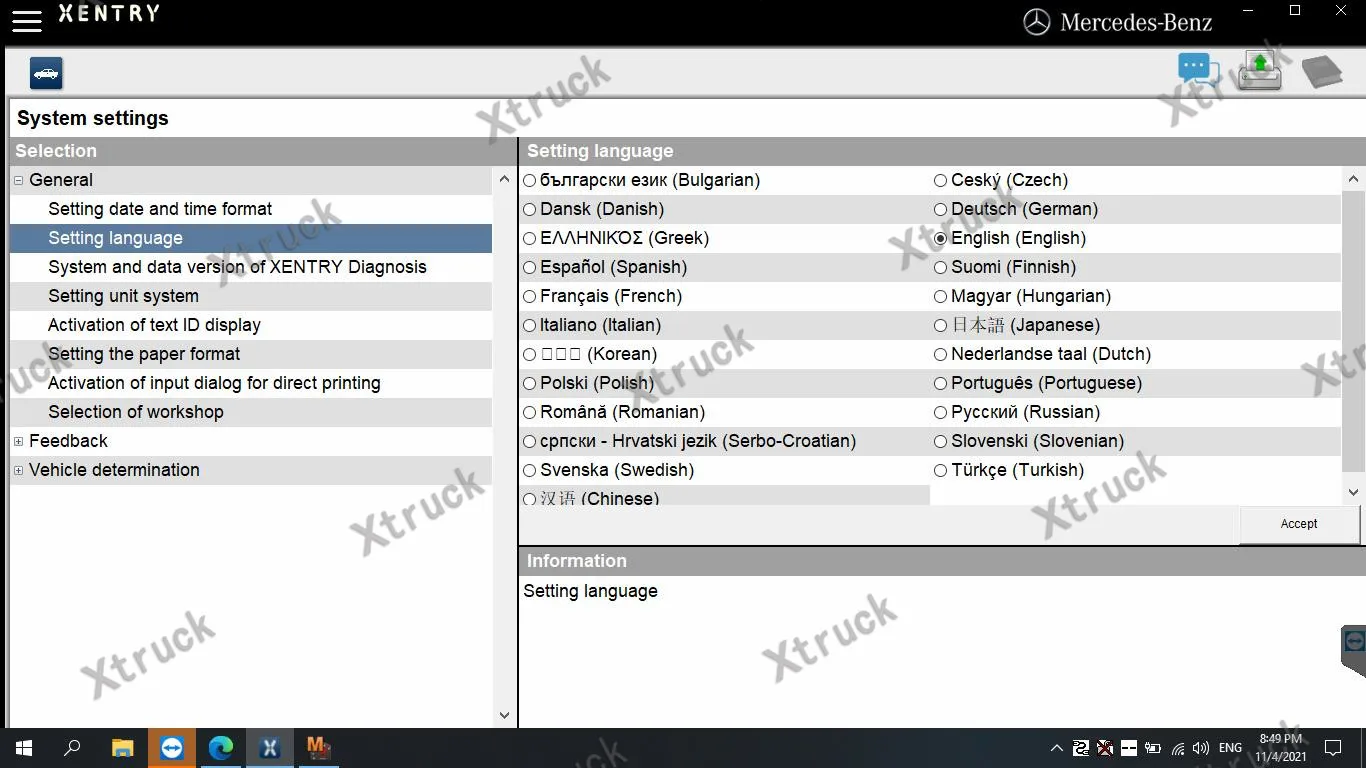Click the ENG input language indicator
Viewport: 1366px width, 768px height.
[x=1231, y=748]
